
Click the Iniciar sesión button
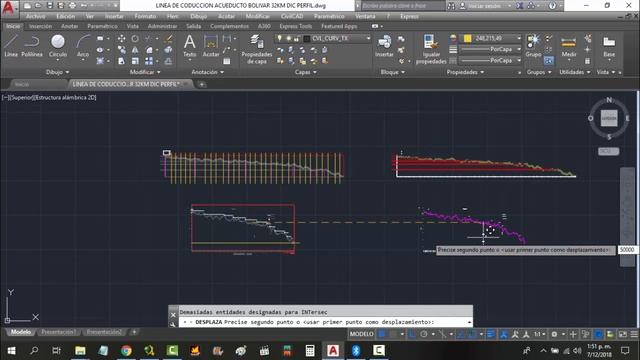[484, 6]
